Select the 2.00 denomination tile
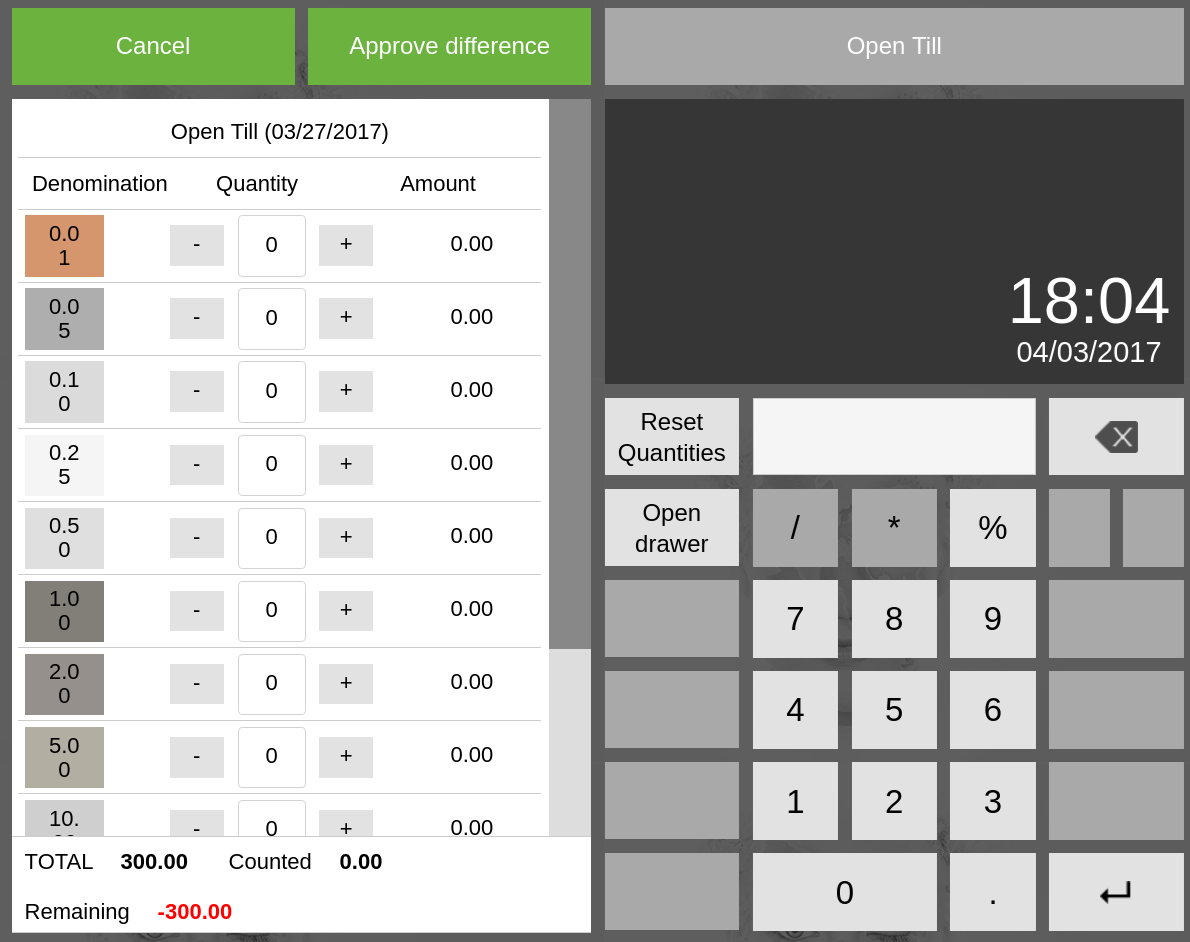The image size is (1190, 942). [64, 684]
